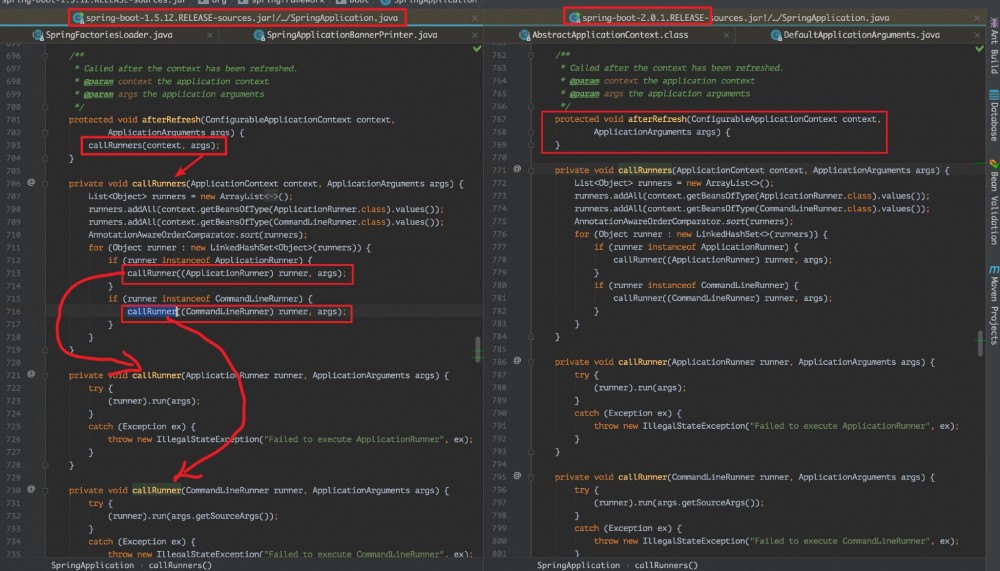Open the SpringApplicationBannerPrinter.java tab
This screenshot has width=1000, height=571.
[352, 35]
